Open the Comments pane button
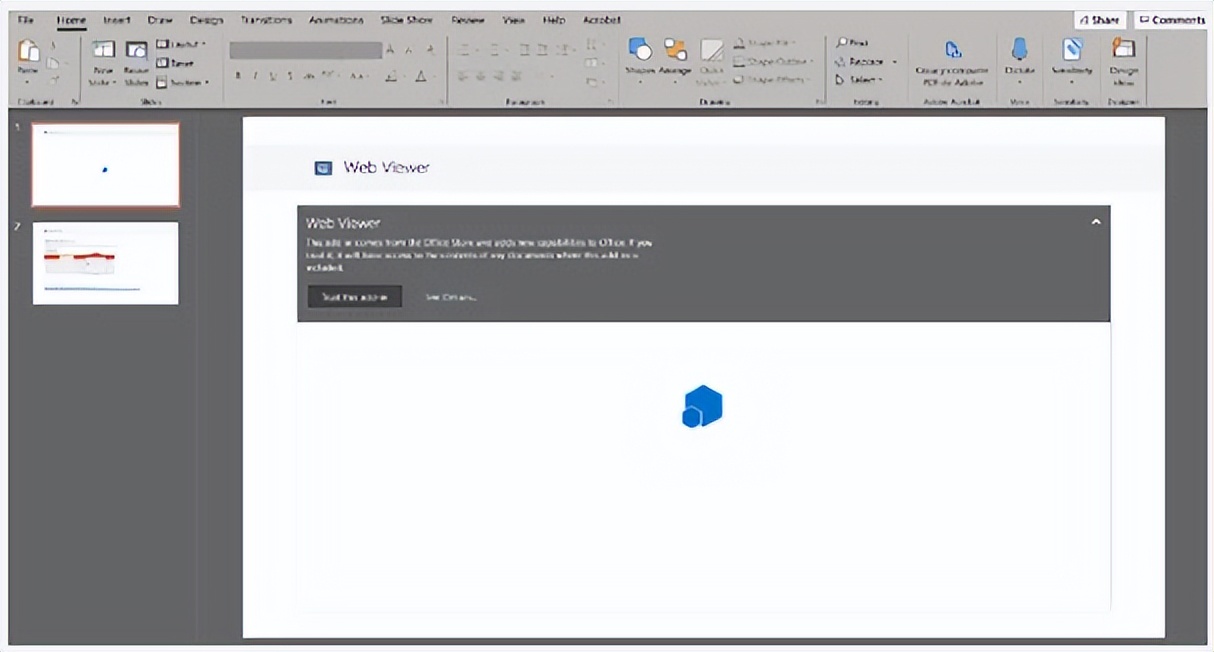Viewport: 1214px width, 652px height. tap(1172, 20)
